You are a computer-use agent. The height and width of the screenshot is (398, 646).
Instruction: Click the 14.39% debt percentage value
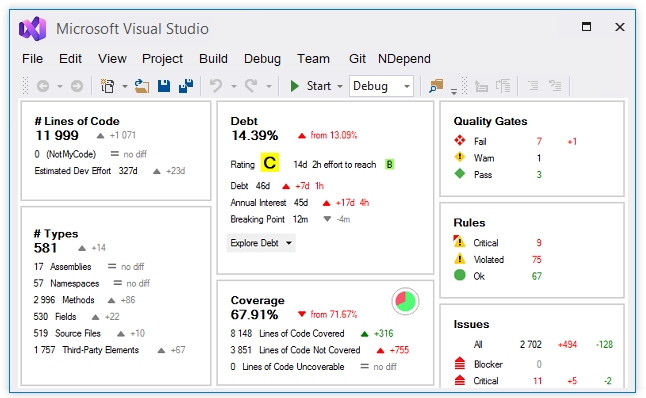pyautogui.click(x=255, y=136)
